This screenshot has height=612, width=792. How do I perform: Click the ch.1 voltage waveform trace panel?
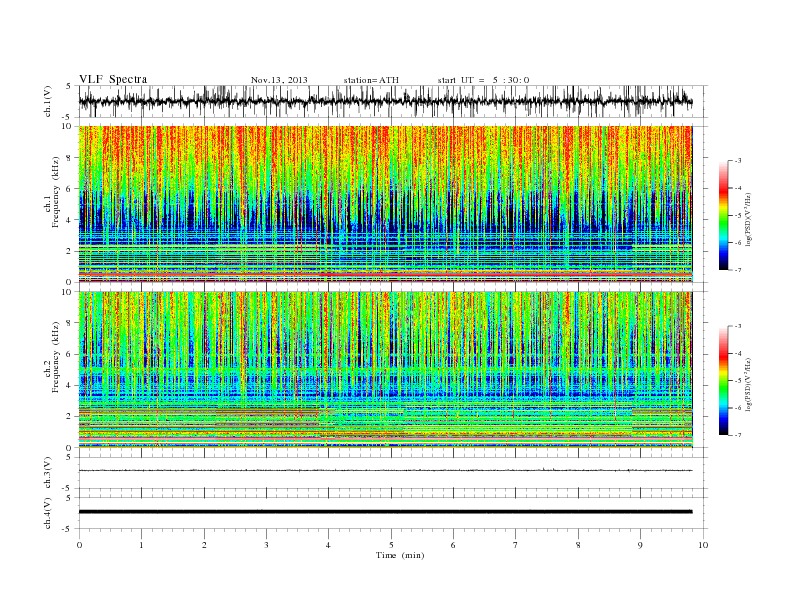click(x=393, y=102)
